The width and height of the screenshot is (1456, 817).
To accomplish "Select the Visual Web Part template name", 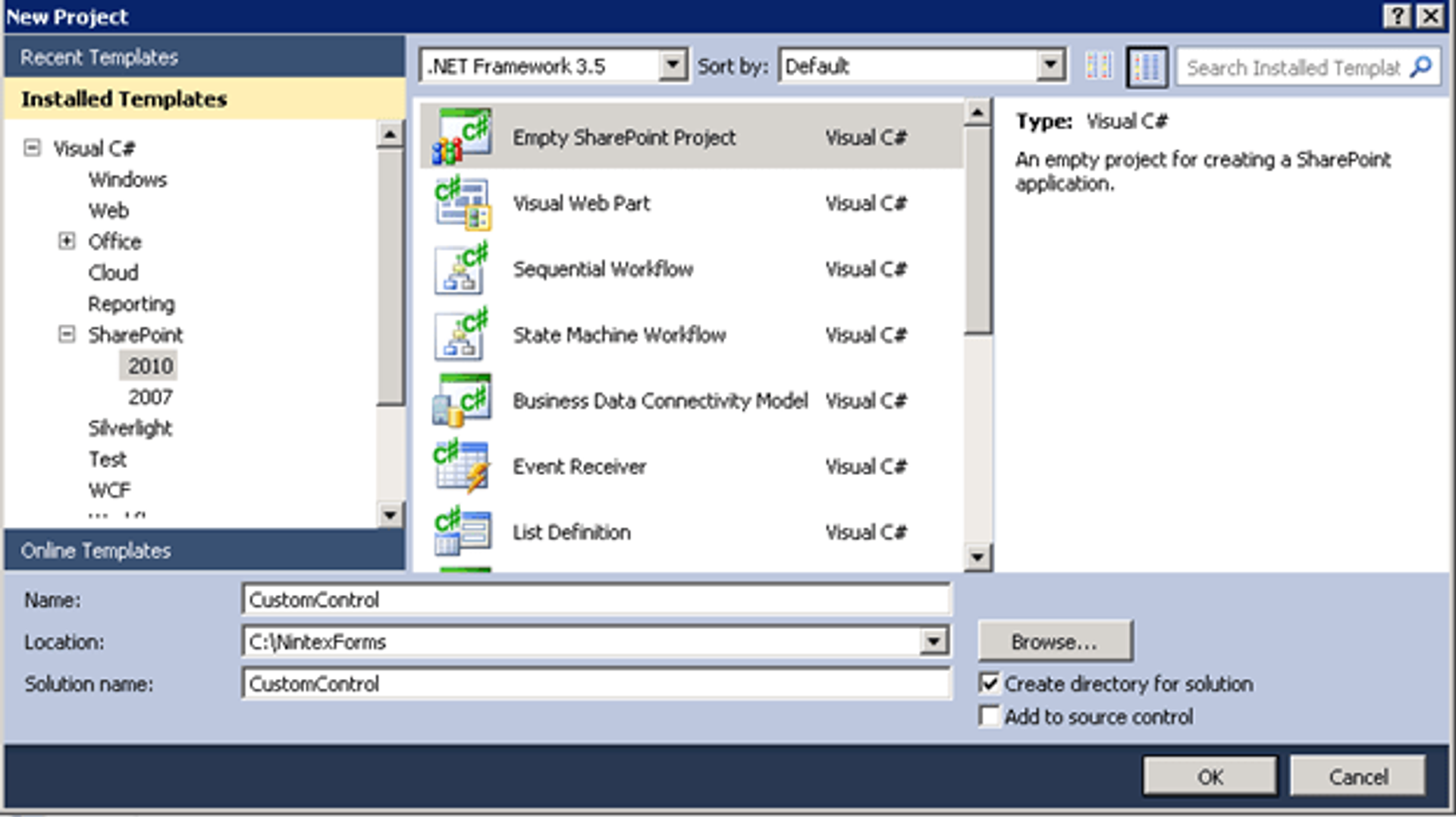I will [x=582, y=203].
